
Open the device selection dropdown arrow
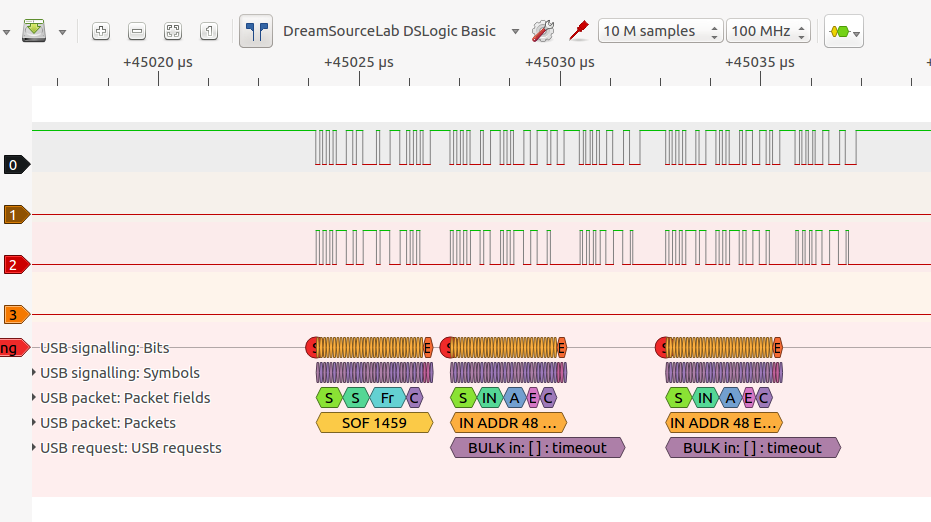coord(515,31)
